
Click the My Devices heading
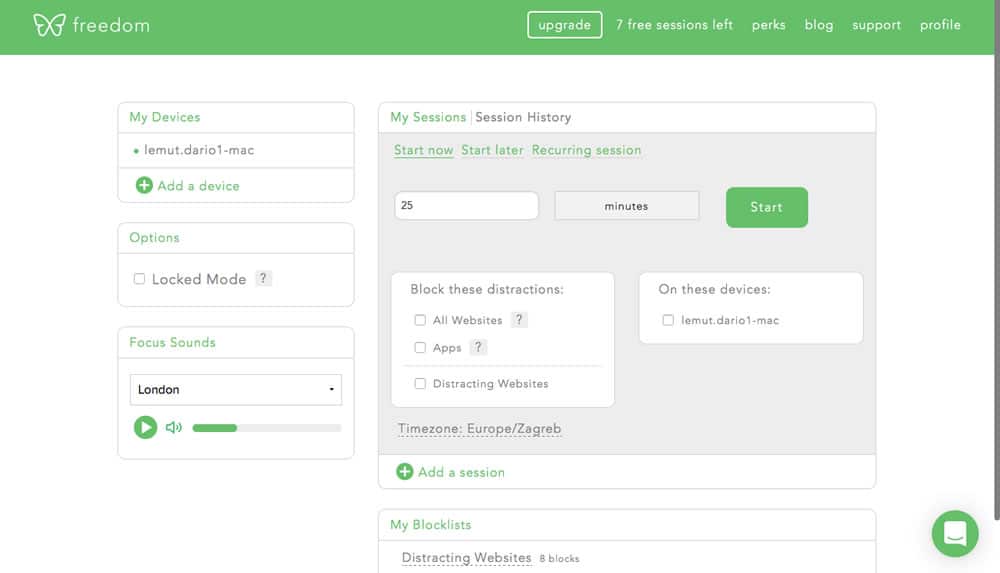tap(165, 117)
